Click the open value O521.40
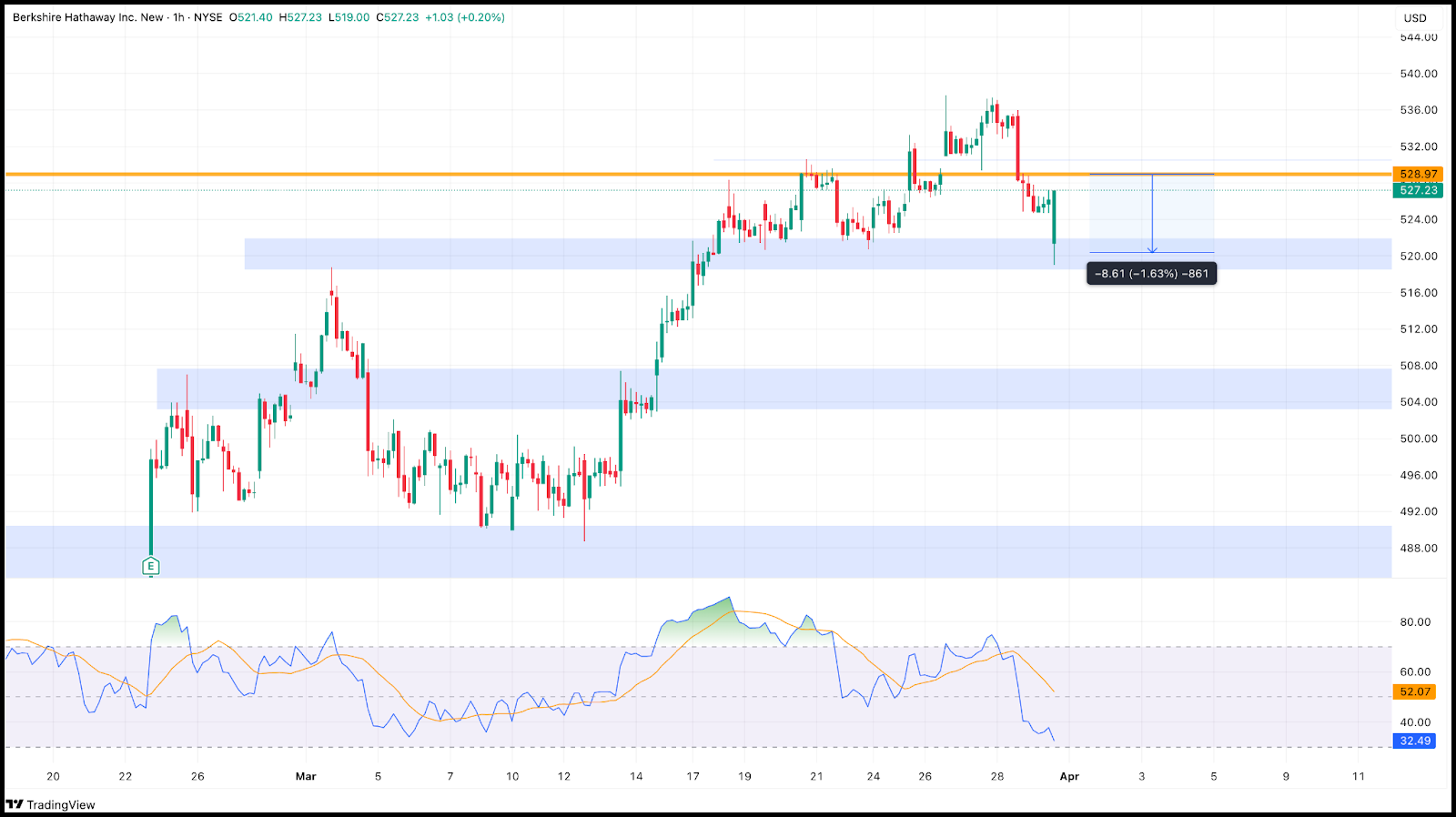The height and width of the screenshot is (817, 1456). pyautogui.click(x=251, y=17)
